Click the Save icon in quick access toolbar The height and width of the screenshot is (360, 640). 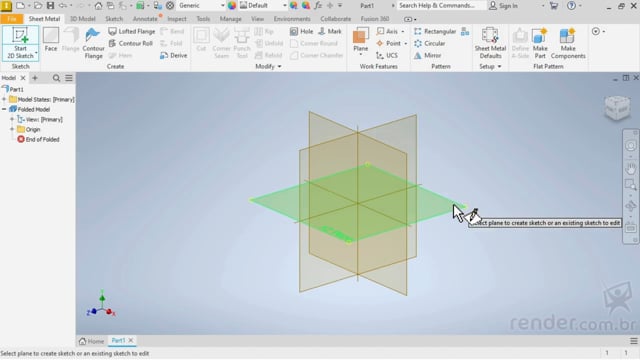point(50,5)
